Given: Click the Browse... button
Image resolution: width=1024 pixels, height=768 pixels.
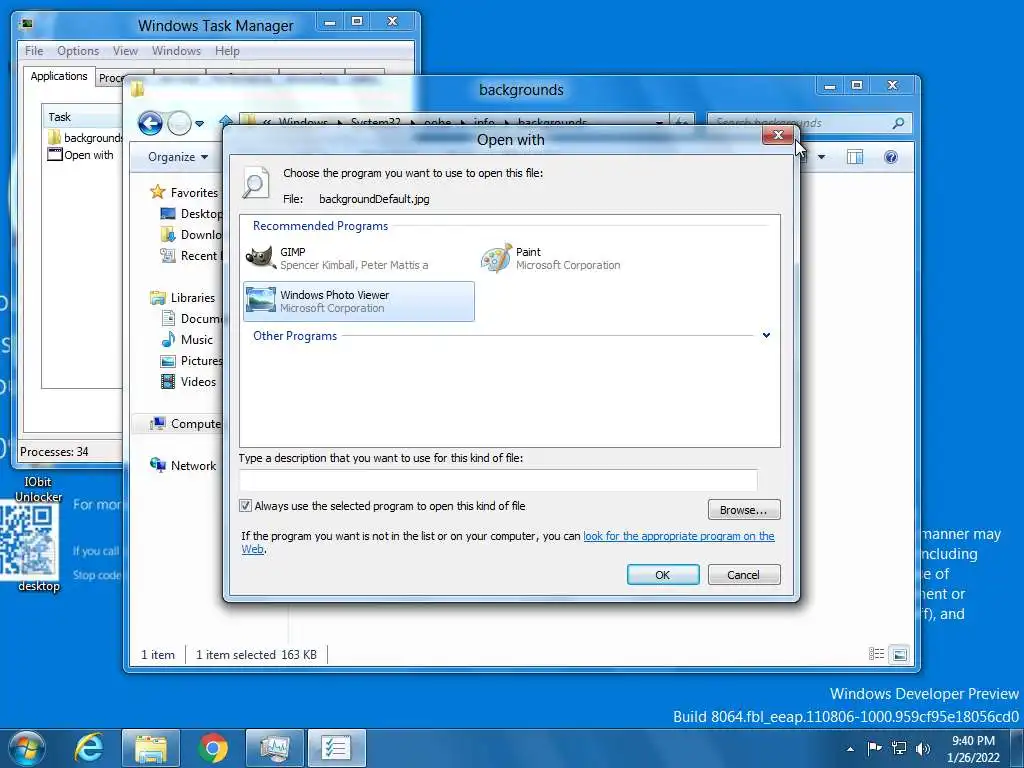Looking at the screenshot, I should click(744, 509).
